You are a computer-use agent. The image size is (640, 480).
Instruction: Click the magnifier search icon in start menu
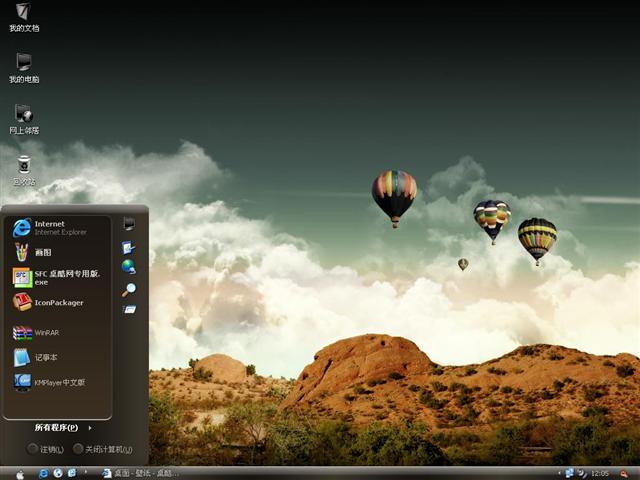129,289
